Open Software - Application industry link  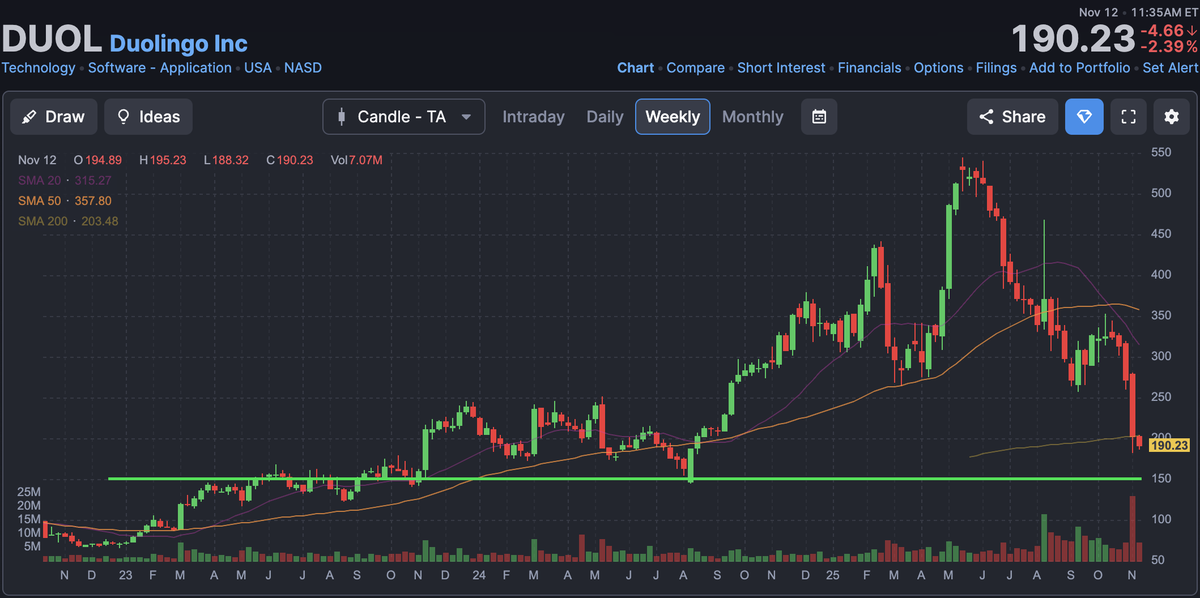coord(160,68)
